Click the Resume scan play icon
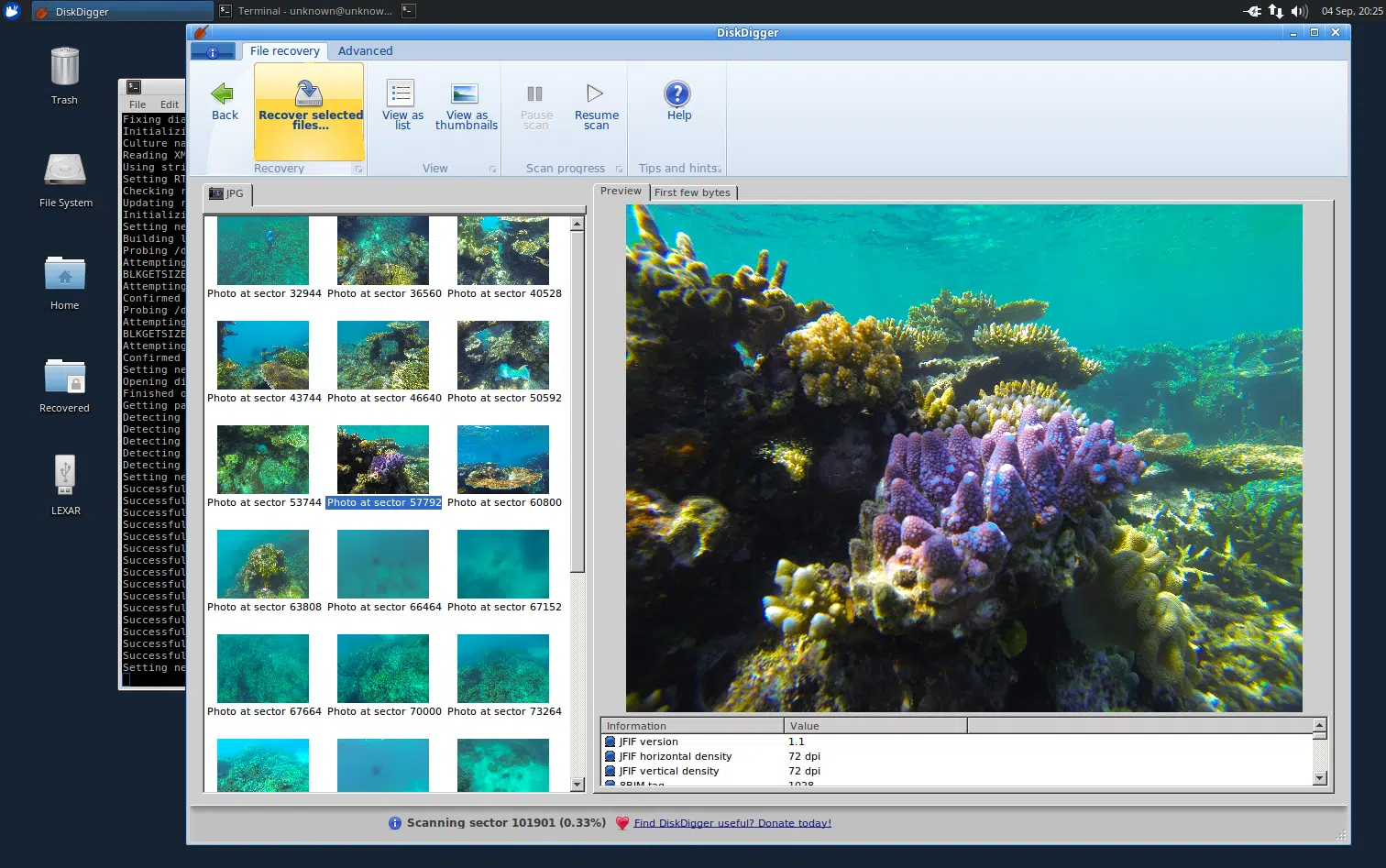 tap(595, 93)
